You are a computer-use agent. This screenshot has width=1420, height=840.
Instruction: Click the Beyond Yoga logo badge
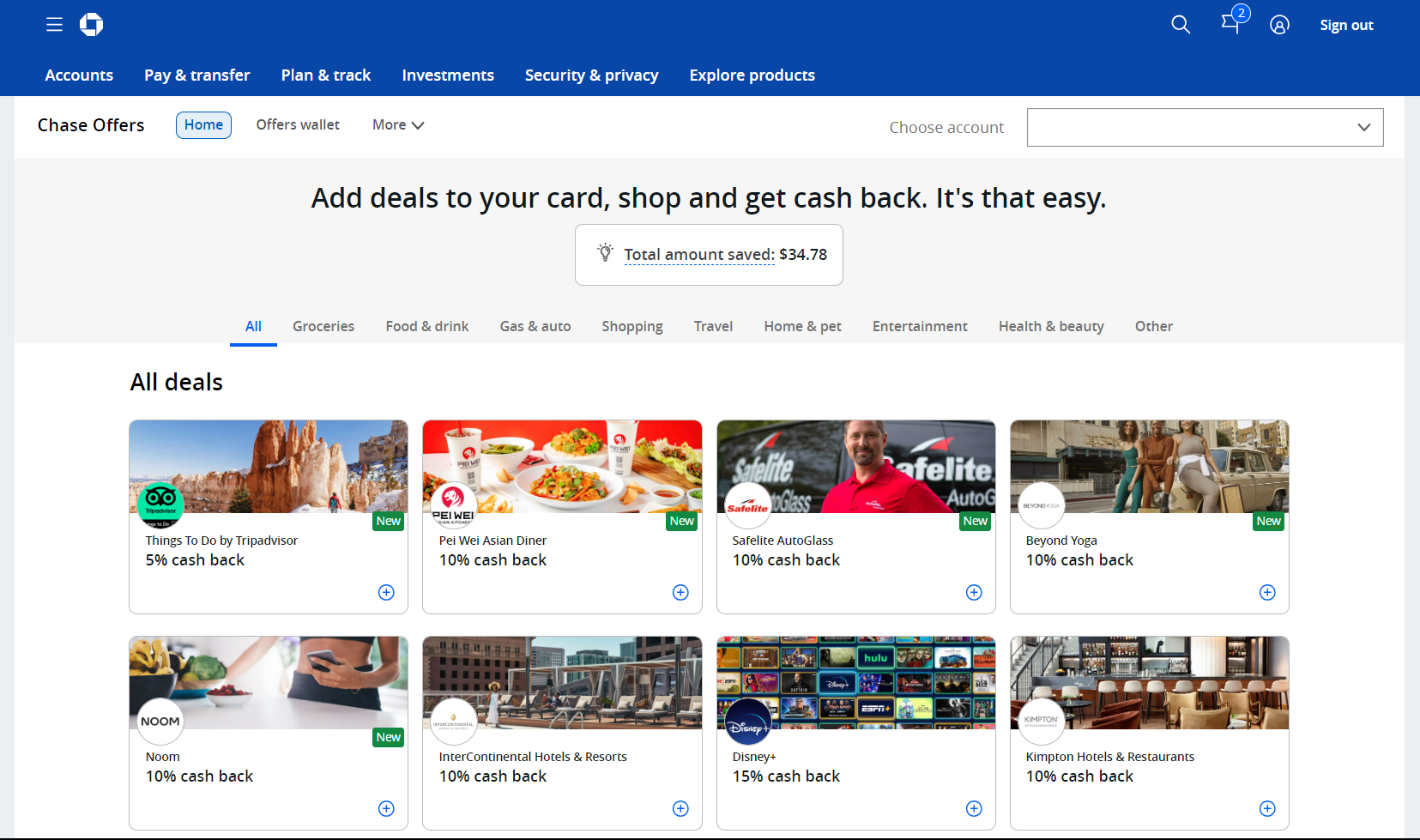(x=1041, y=505)
